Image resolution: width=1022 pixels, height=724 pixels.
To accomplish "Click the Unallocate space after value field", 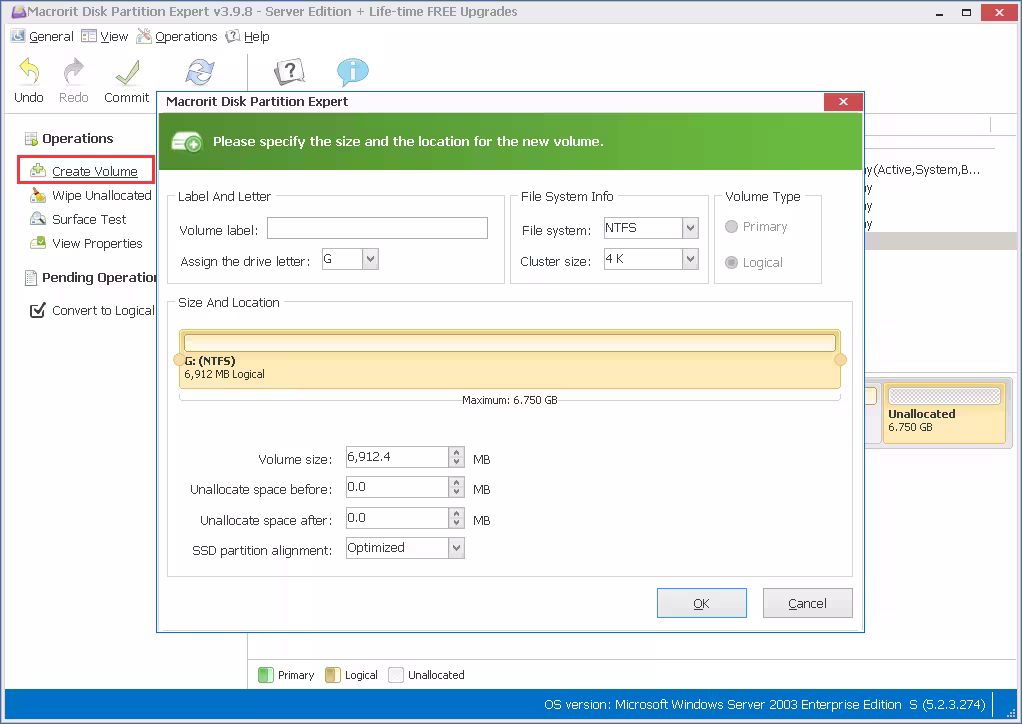I will pyautogui.click(x=397, y=519).
